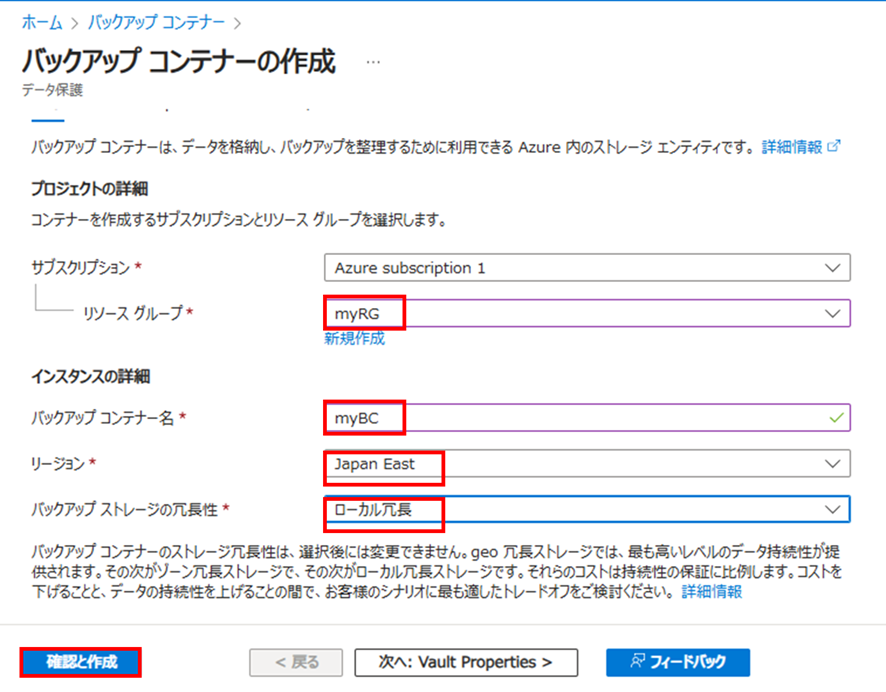Click the chevron arrow of myRG dropdown
This screenshot has height=692, width=886.
[832, 314]
